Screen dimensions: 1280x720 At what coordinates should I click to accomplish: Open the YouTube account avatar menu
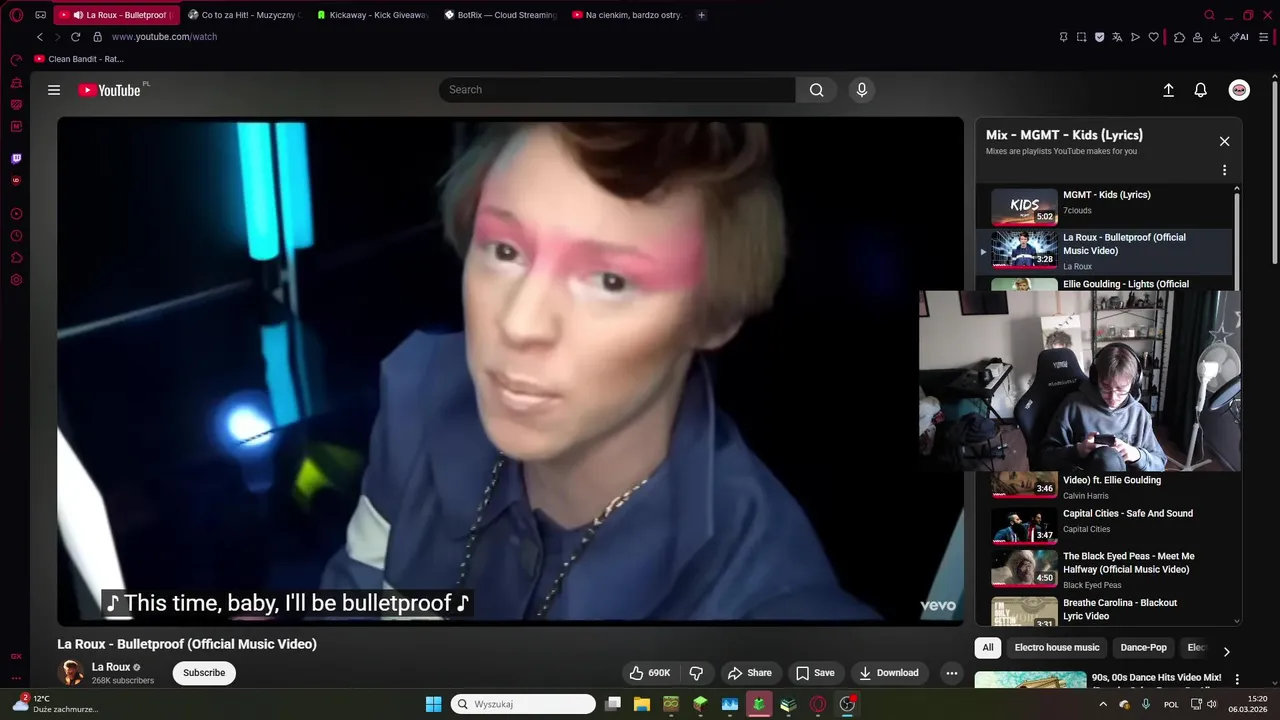(1239, 90)
